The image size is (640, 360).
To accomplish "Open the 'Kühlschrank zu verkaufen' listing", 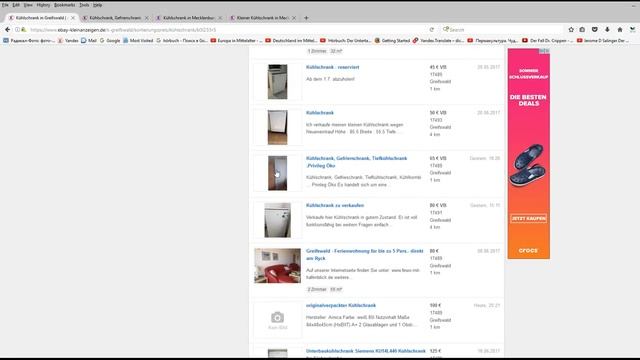I will pyautogui.click(x=335, y=205).
